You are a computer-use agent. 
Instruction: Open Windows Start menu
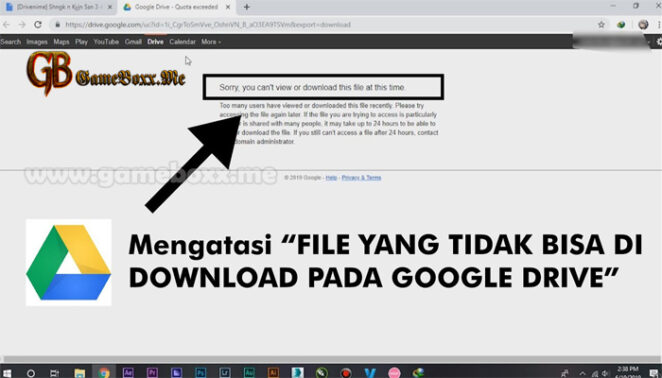(x=7, y=373)
